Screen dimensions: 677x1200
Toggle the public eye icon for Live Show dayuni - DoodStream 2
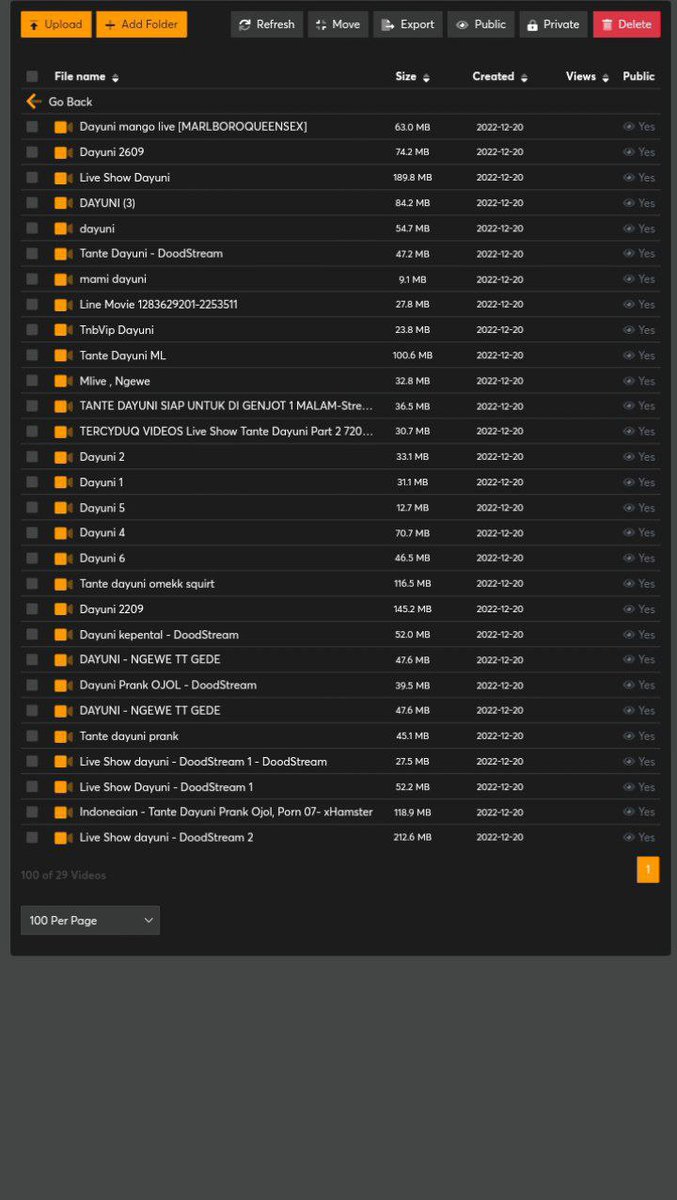629,837
